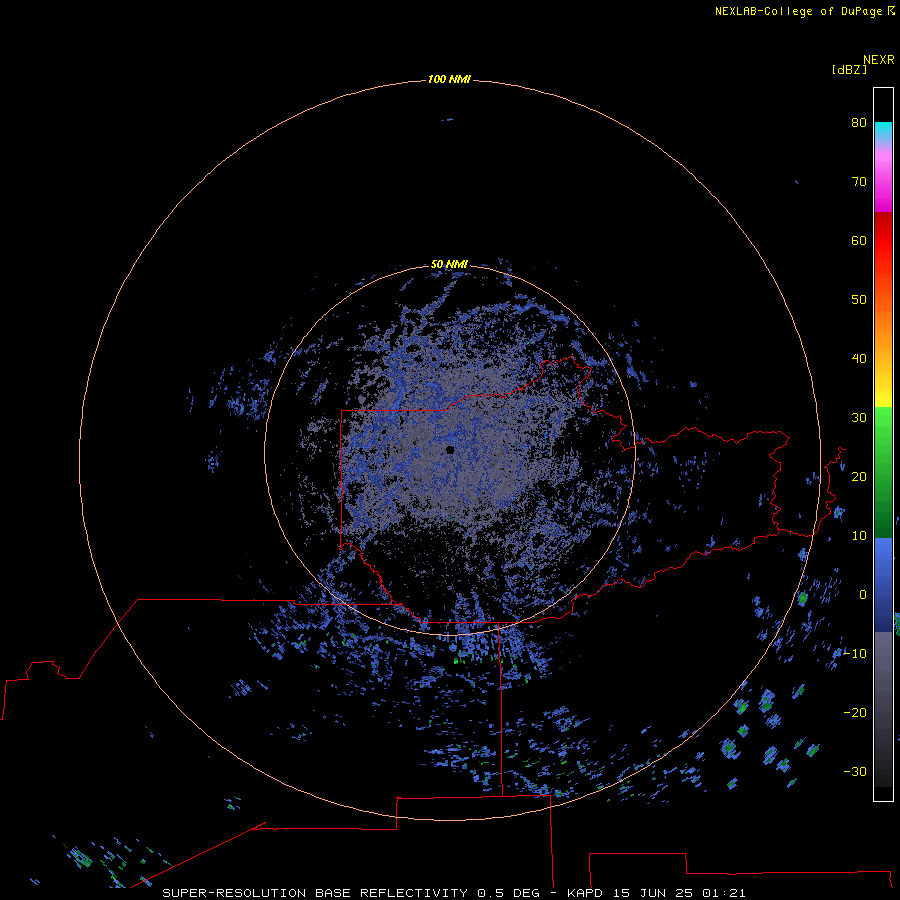Click the 50 NMI range ring label
Screen dimensions: 900x900
[449, 264]
